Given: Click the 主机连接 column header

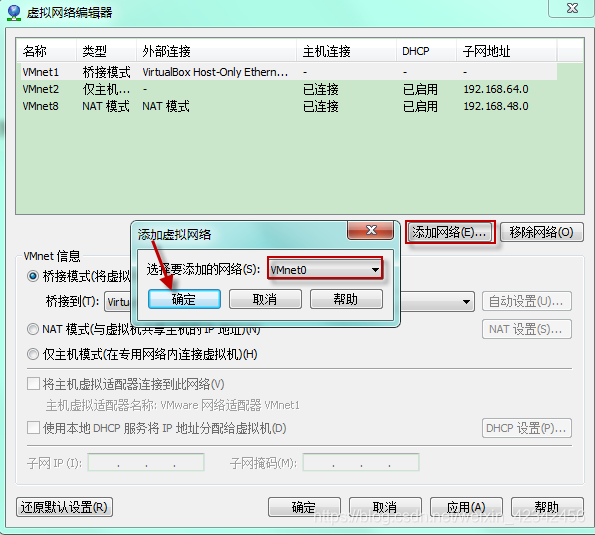Looking at the screenshot, I should tap(346, 51).
